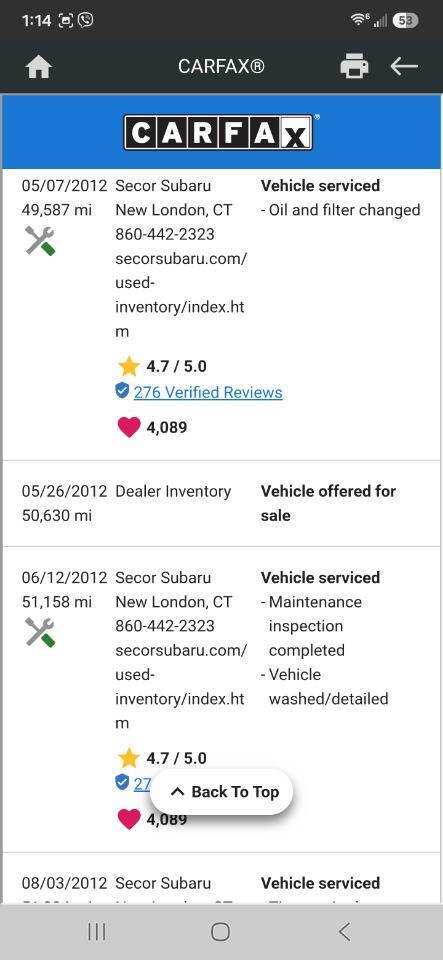Tap yellow star rating in 05/07/2012 entry

tap(128, 367)
